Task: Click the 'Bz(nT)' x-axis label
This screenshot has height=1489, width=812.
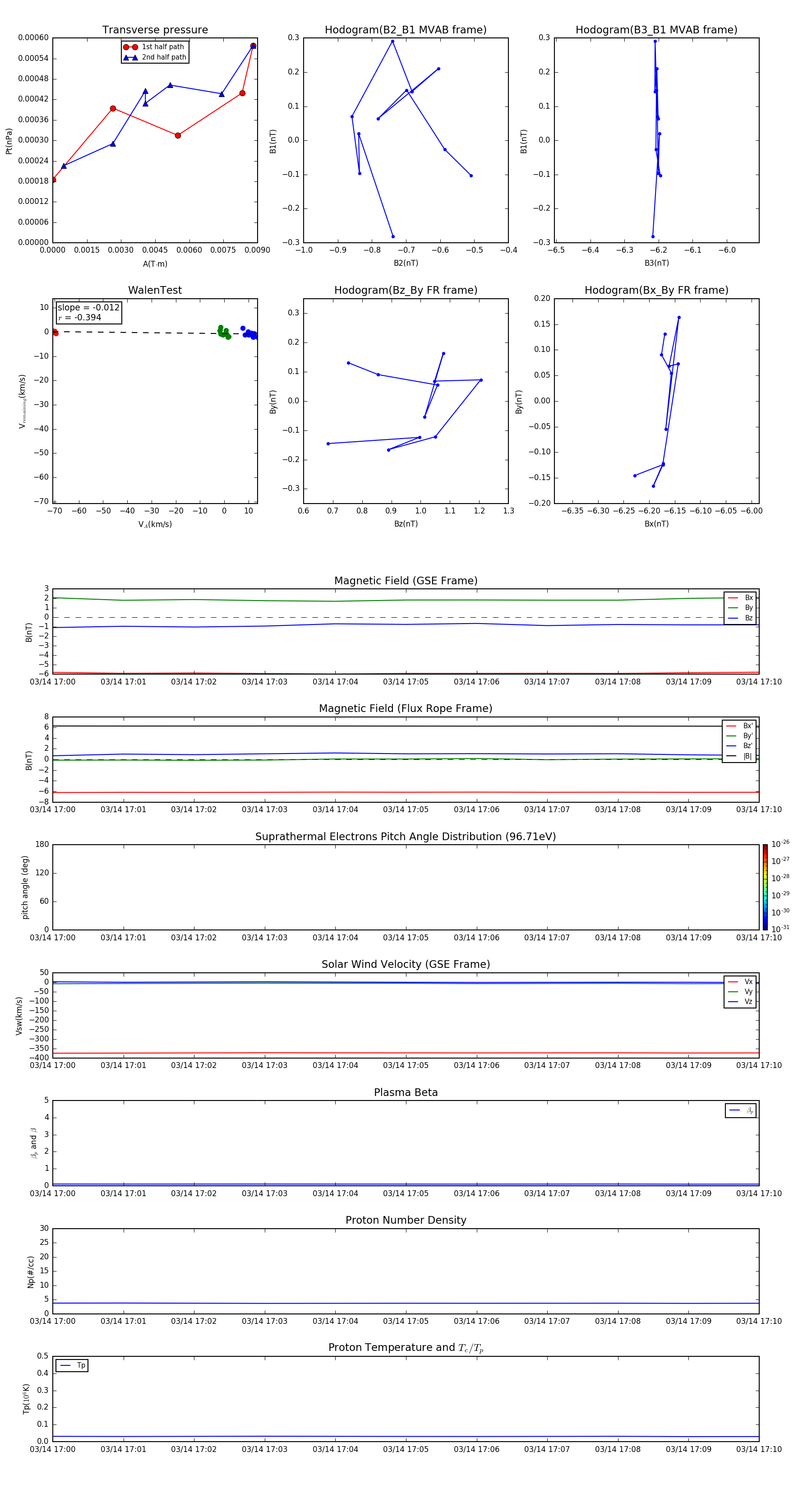Action: point(406,524)
